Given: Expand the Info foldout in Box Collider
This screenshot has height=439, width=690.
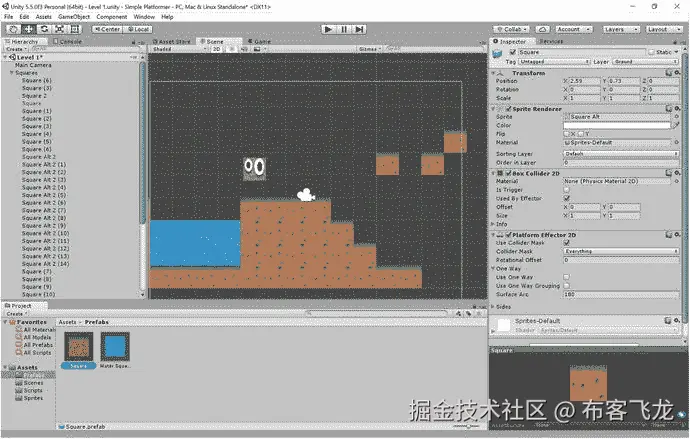Looking at the screenshot, I should (x=493, y=224).
